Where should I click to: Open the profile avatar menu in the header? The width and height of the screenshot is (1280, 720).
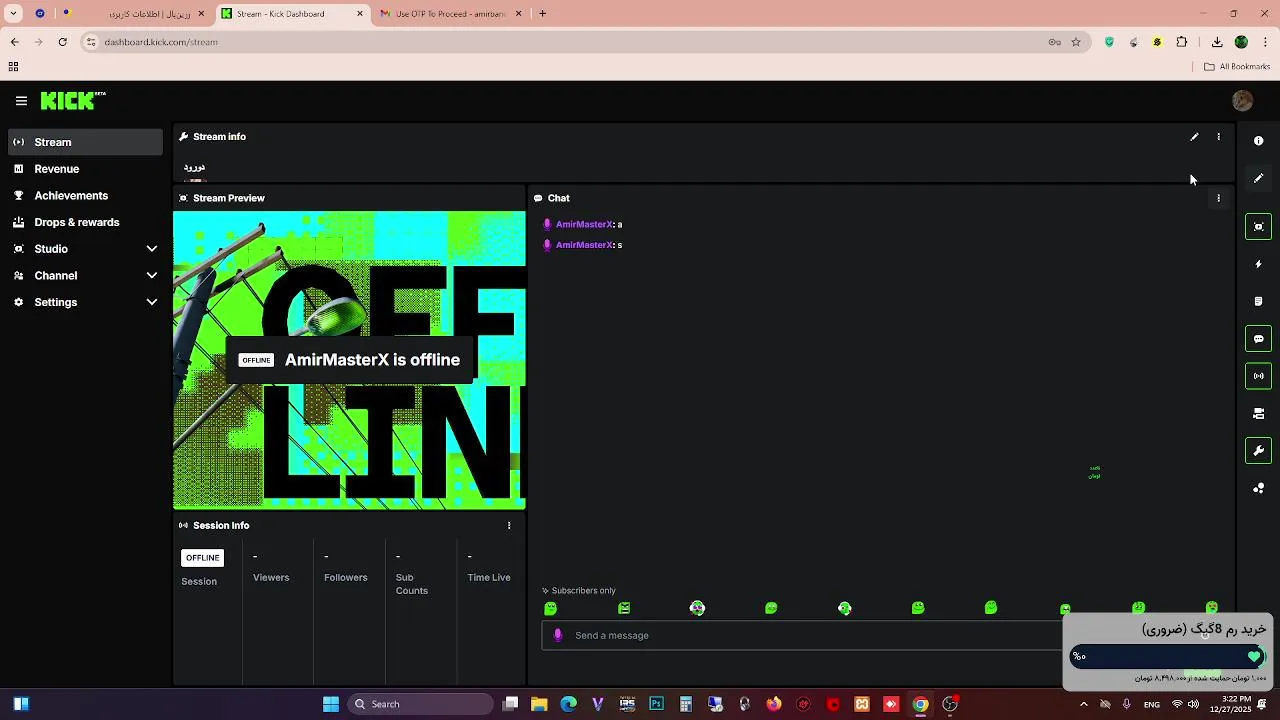tap(1243, 101)
